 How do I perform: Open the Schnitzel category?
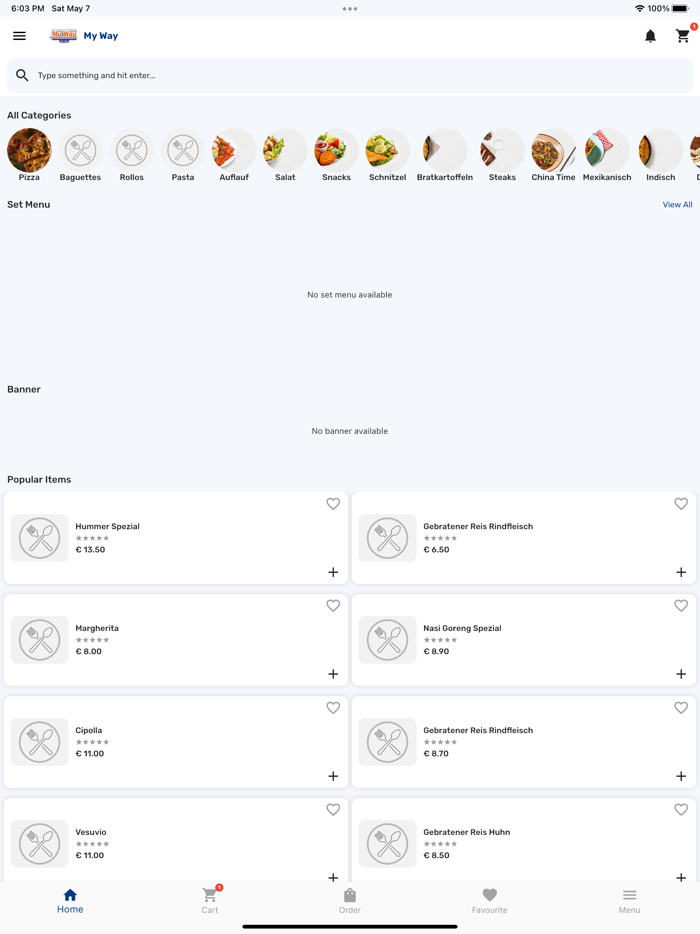pos(386,151)
